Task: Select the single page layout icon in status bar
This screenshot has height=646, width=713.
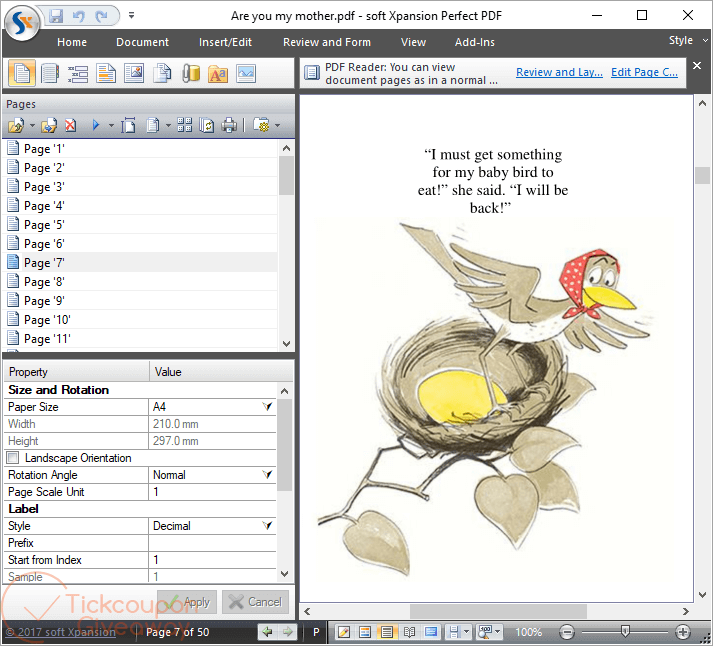Action: click(x=387, y=632)
